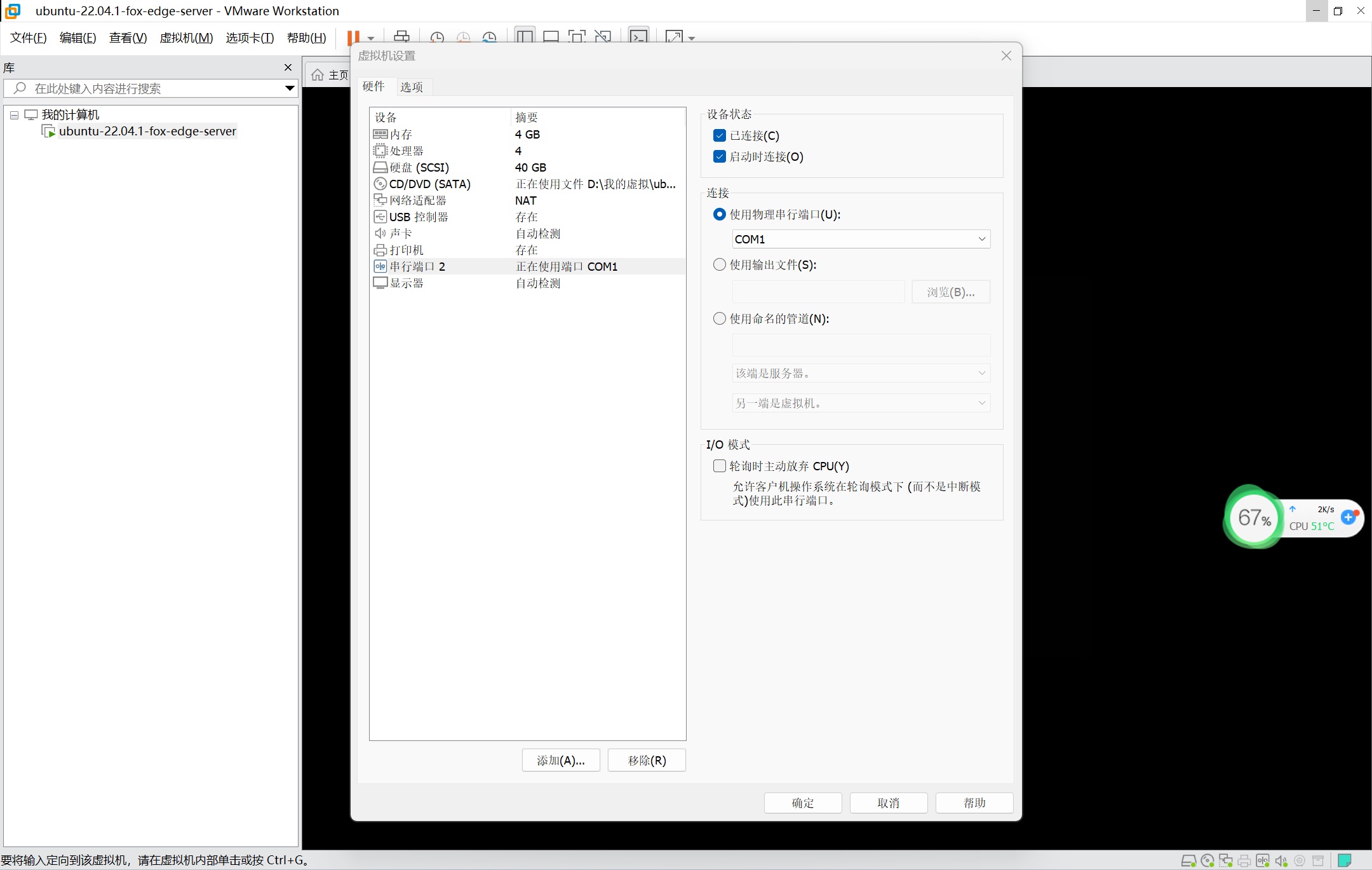
Task: Toggle the library sidebar view icon
Action: pos(525,37)
